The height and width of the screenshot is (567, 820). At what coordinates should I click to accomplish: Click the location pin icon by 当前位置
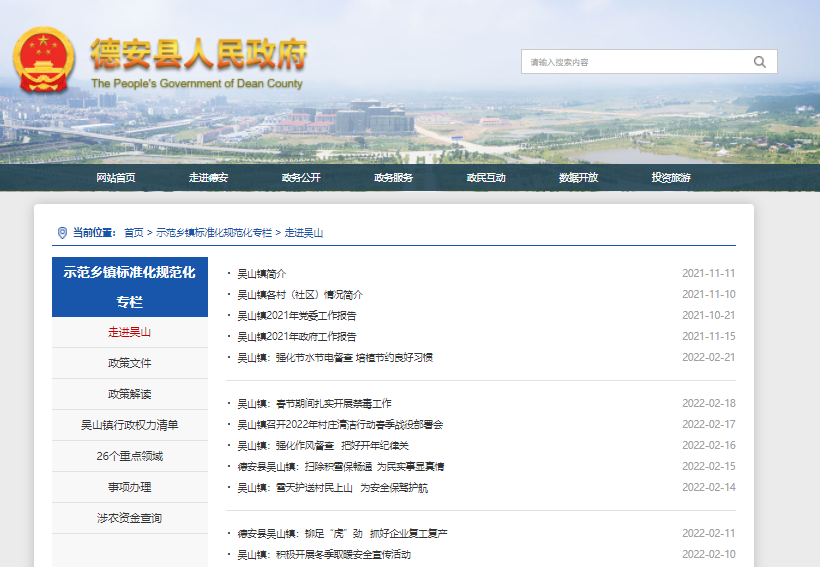pos(62,232)
